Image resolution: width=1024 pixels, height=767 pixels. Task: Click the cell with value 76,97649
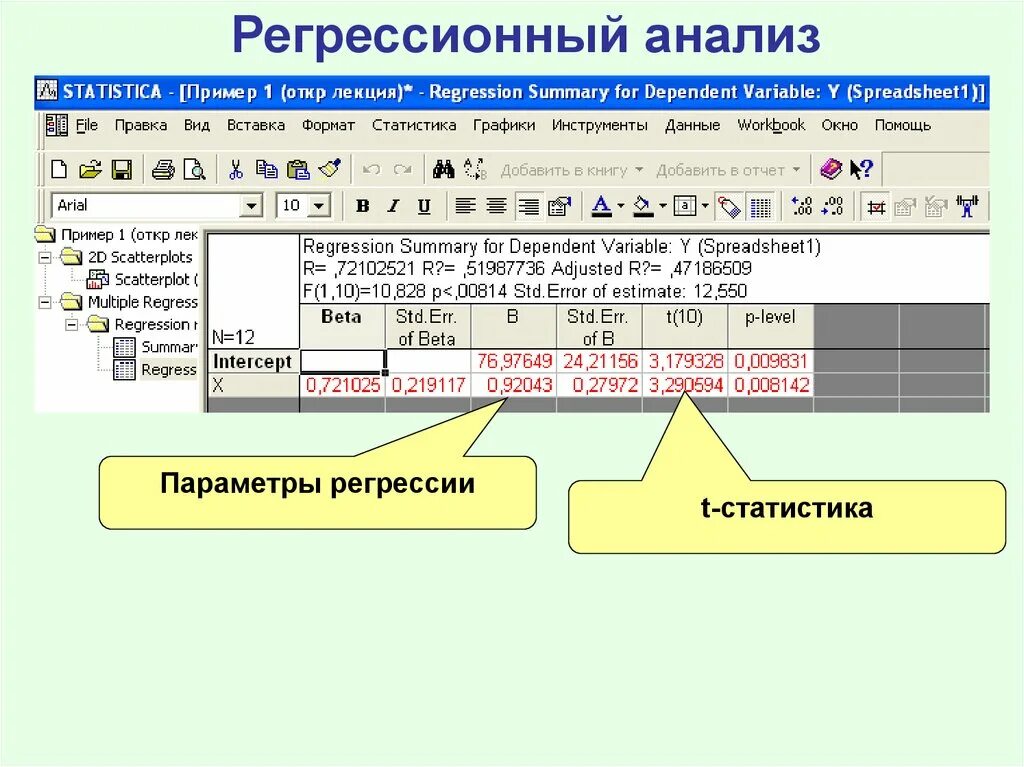514,361
